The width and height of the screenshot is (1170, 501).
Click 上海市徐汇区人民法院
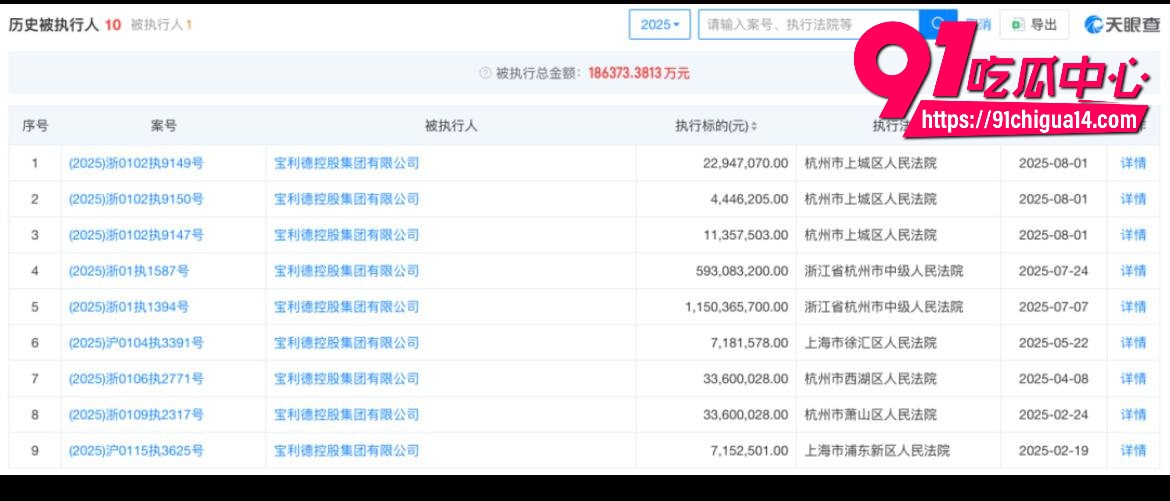(870, 343)
